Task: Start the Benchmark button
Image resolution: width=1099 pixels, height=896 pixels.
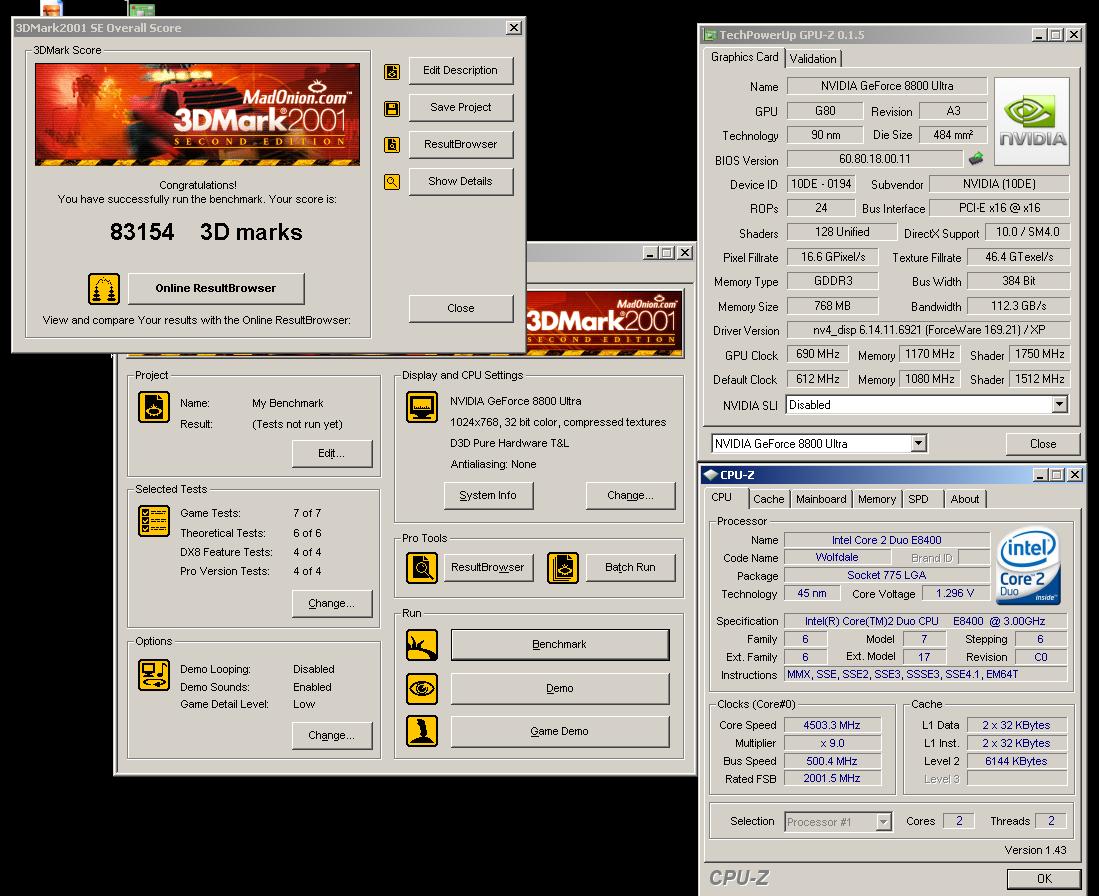Action: coord(559,645)
